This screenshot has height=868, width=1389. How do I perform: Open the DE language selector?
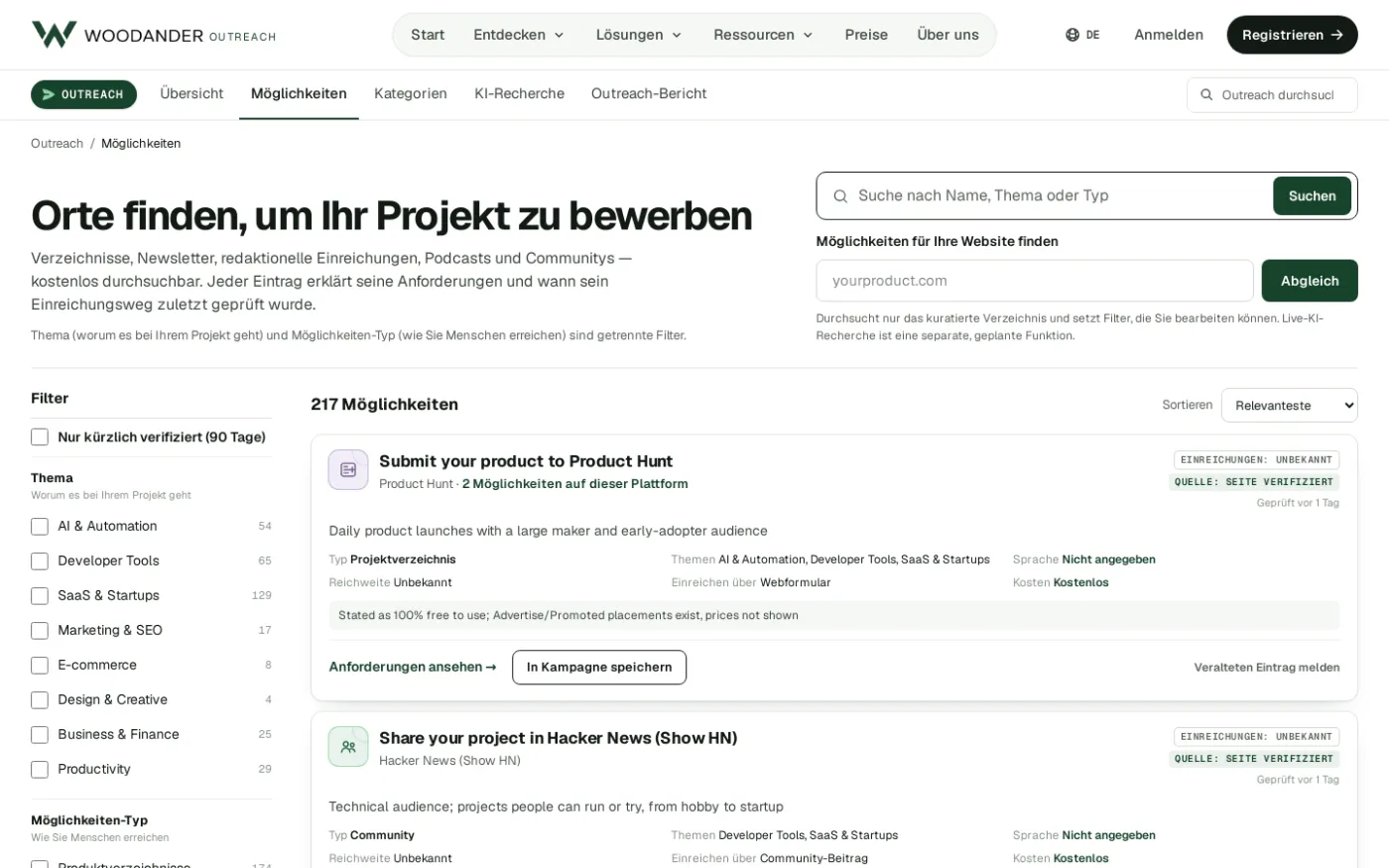[1082, 35]
